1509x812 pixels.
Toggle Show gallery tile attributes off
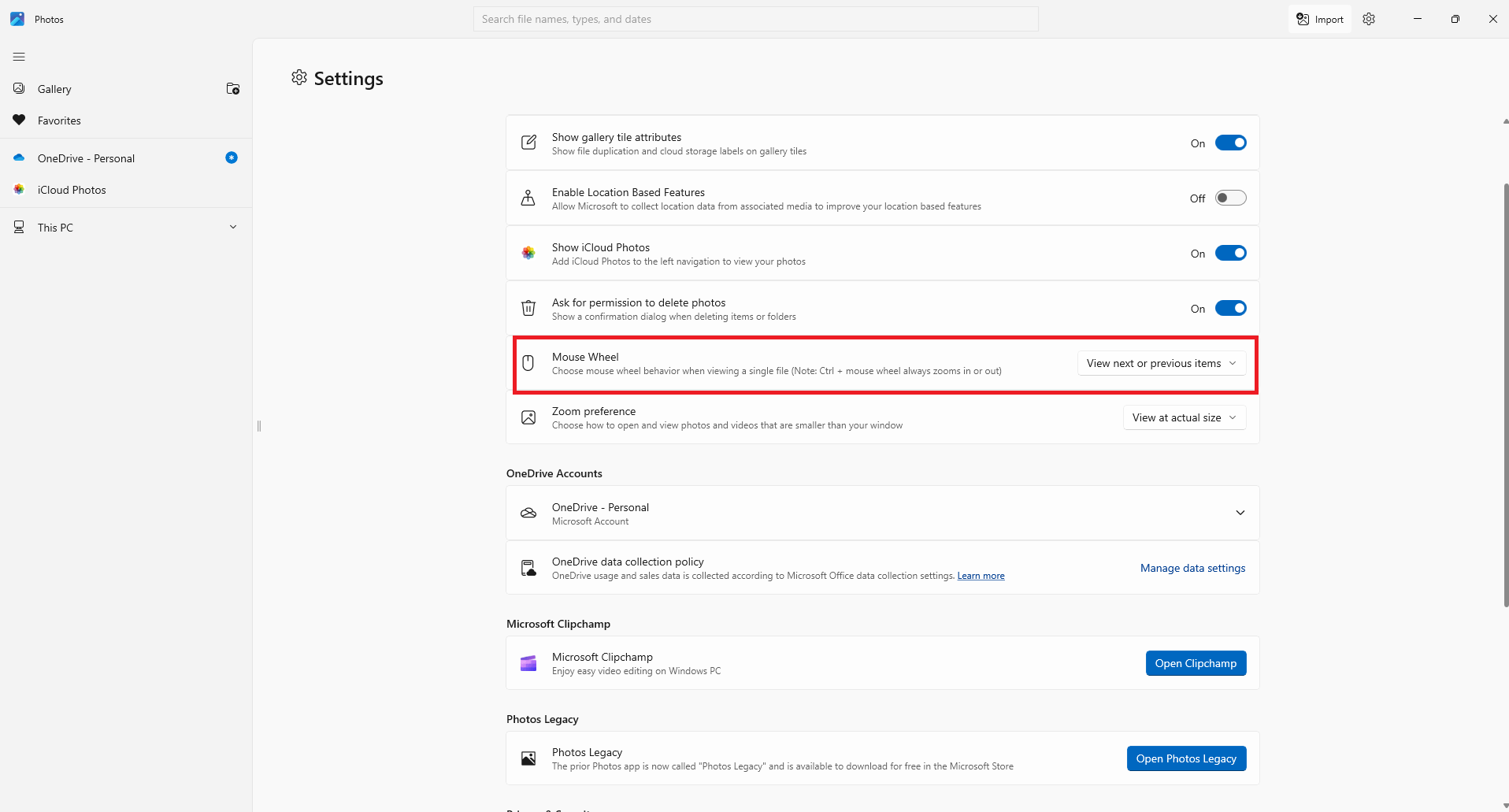1230,143
